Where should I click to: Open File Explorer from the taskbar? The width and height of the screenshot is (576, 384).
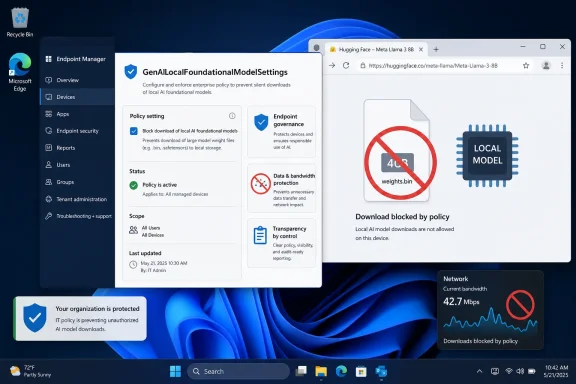(321, 372)
